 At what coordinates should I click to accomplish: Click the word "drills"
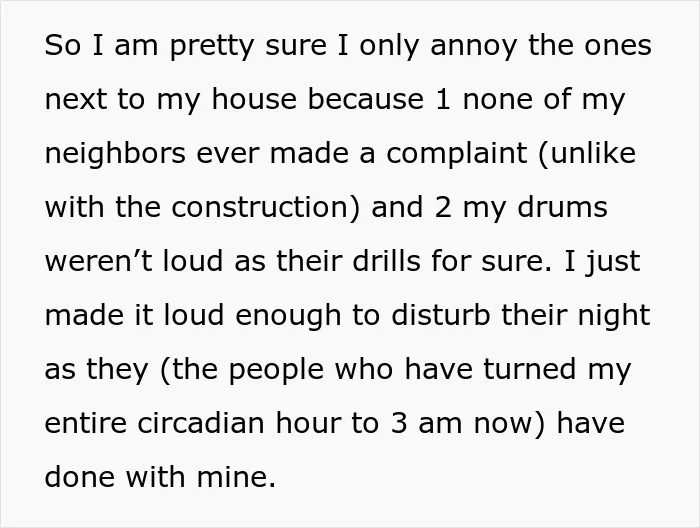coord(386,260)
